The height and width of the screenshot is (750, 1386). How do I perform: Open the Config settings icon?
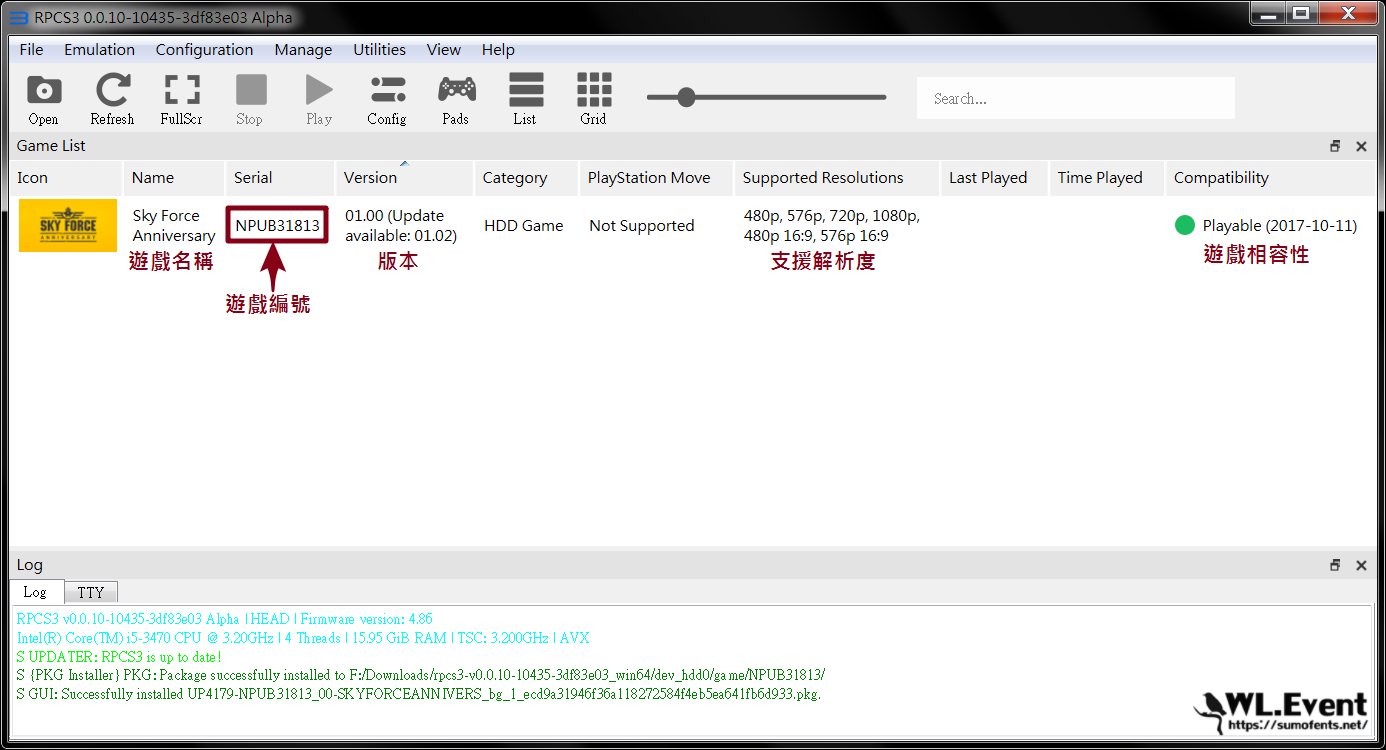[x=387, y=99]
